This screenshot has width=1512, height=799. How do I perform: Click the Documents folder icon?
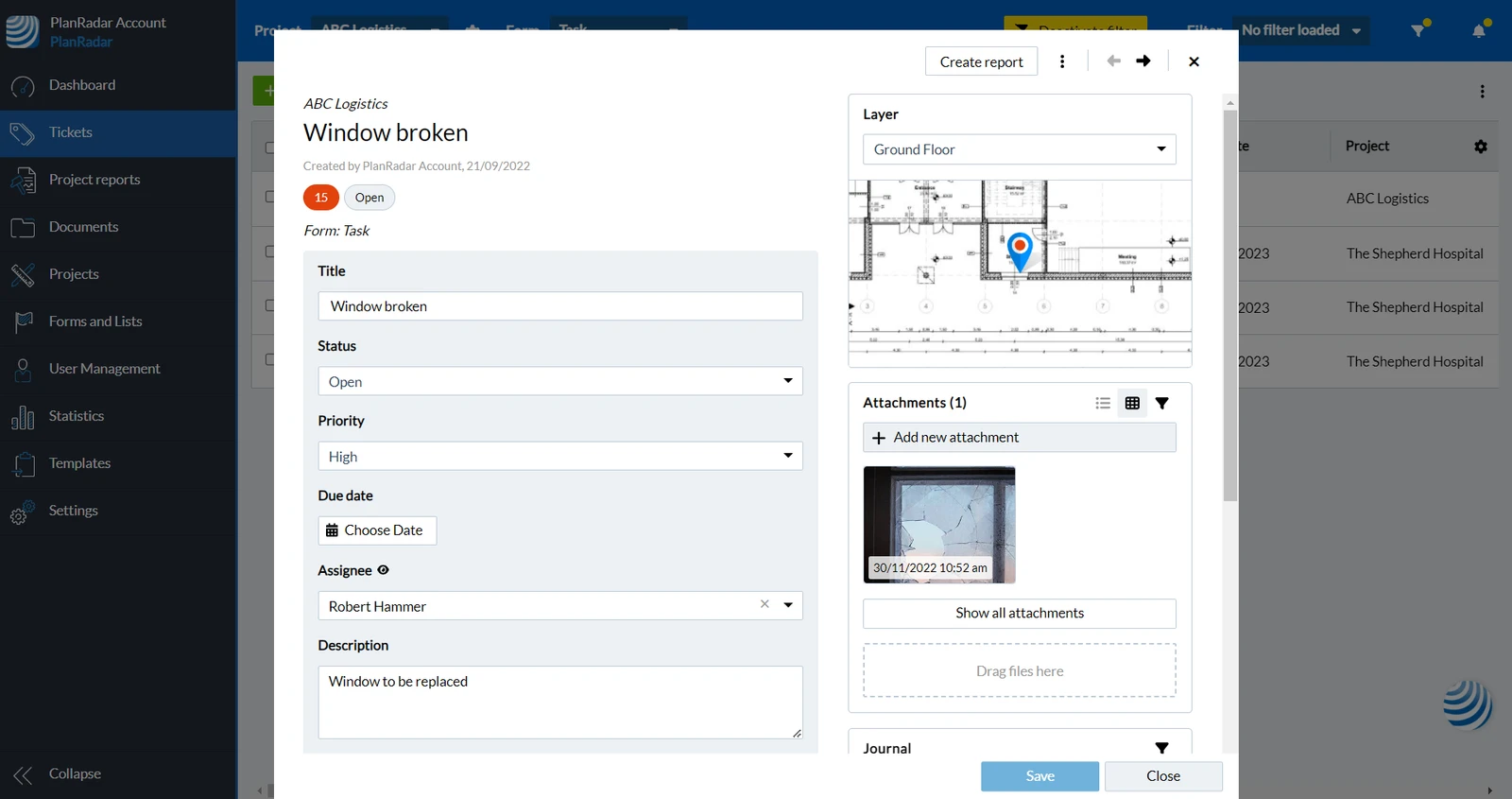[23, 228]
